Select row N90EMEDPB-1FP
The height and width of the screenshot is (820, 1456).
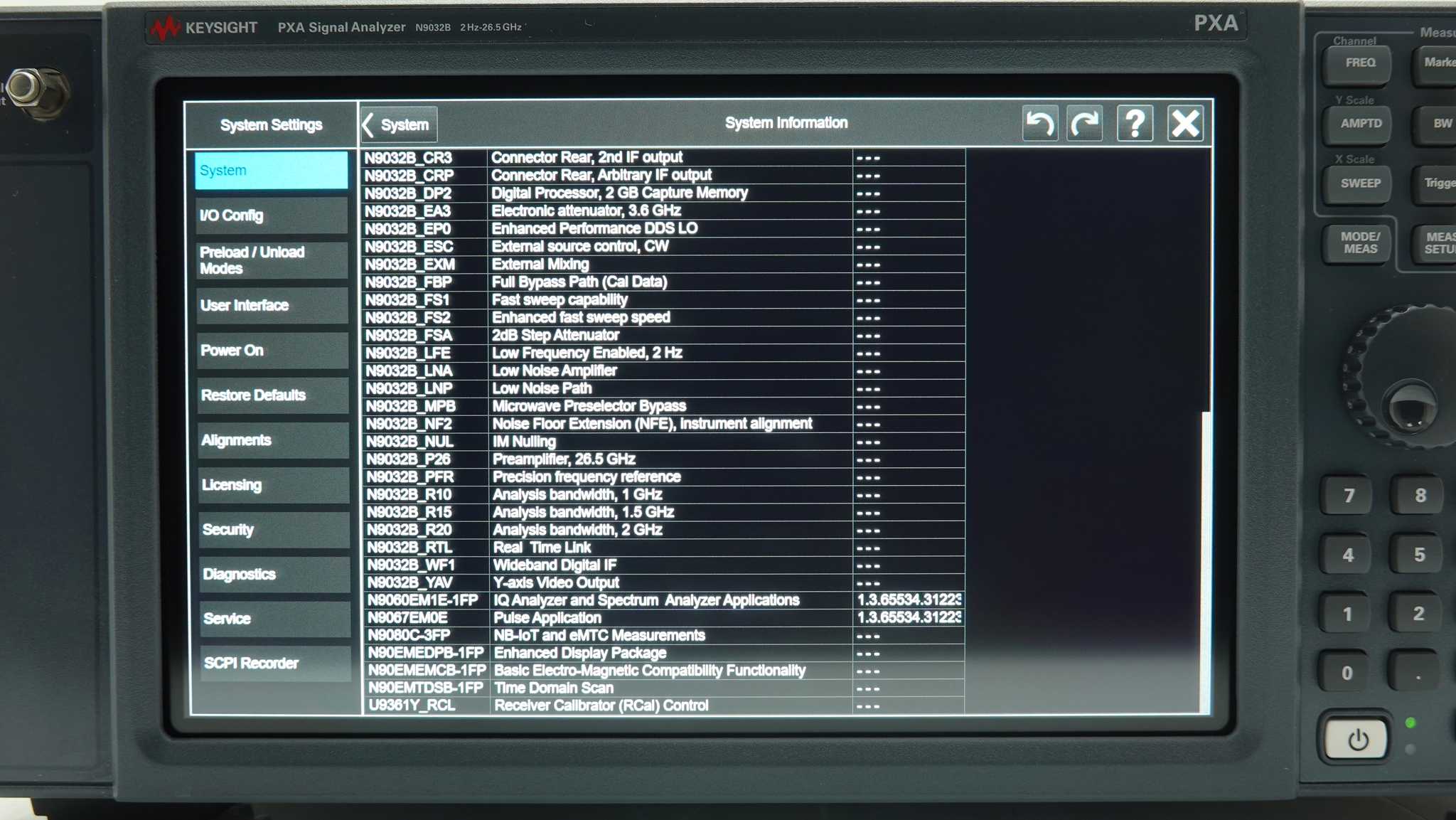(x=663, y=653)
